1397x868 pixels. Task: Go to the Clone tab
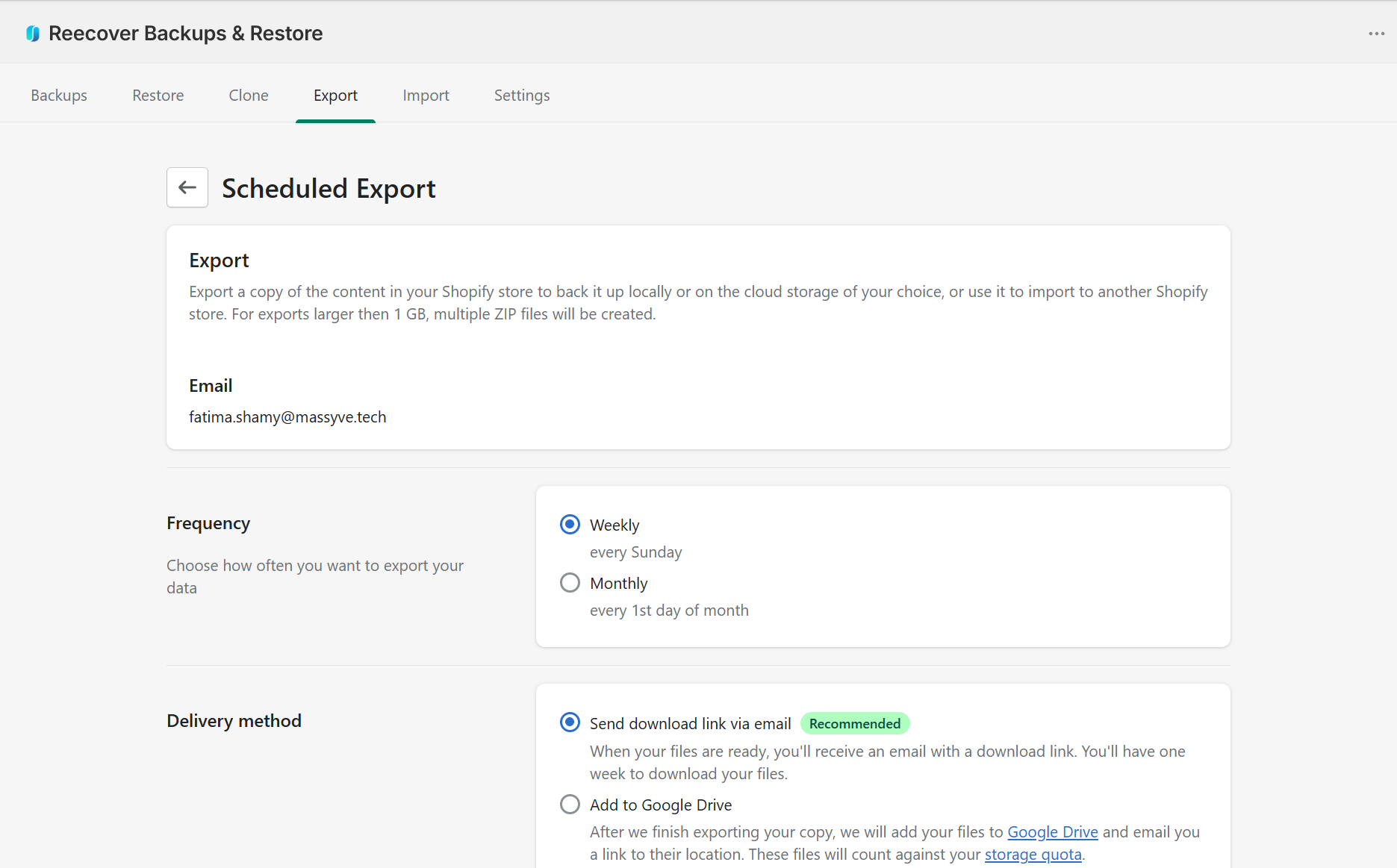[x=249, y=96]
